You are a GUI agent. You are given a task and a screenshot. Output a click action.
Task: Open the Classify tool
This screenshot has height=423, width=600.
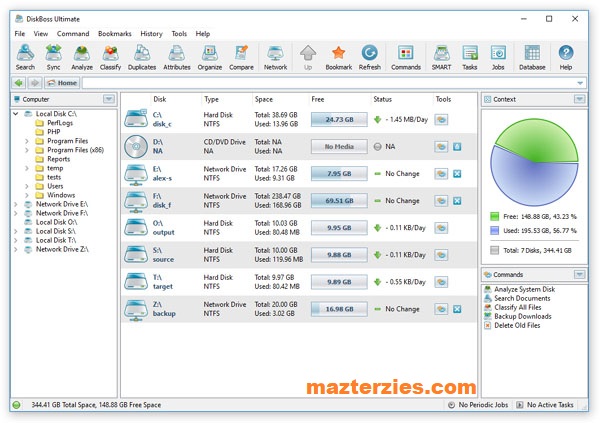coord(110,57)
